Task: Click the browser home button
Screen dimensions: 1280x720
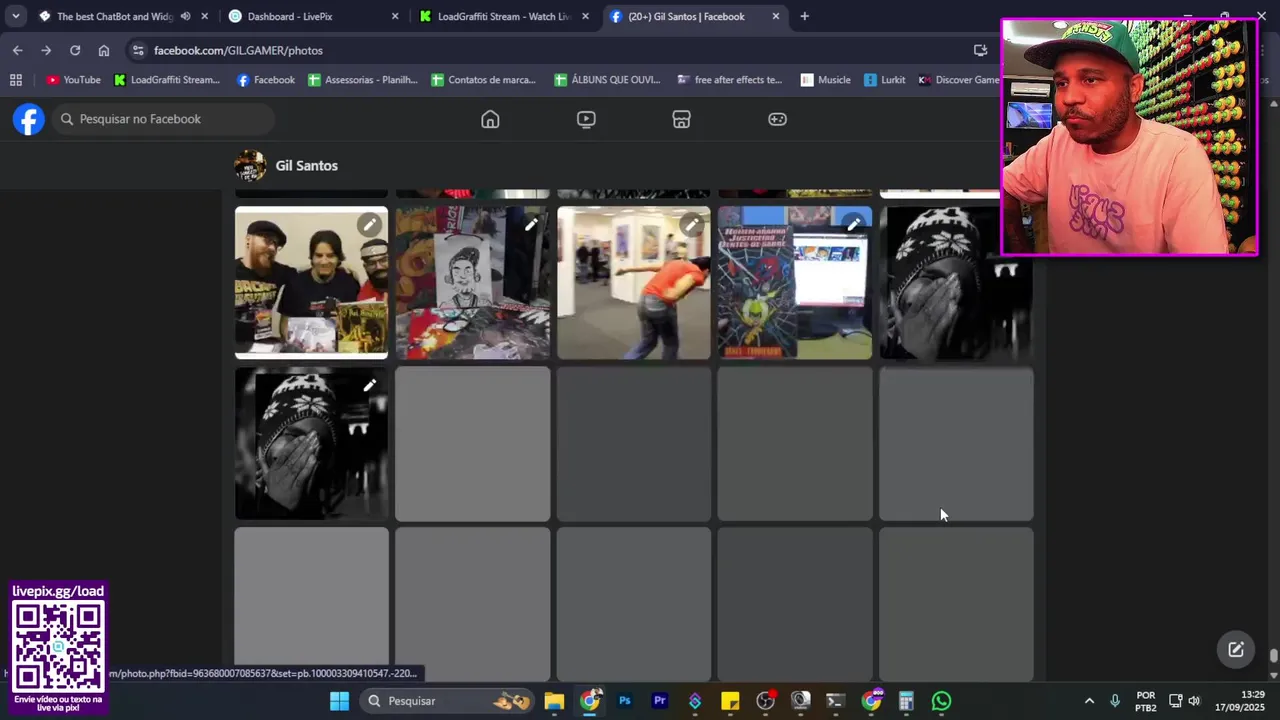Action: 104,50
